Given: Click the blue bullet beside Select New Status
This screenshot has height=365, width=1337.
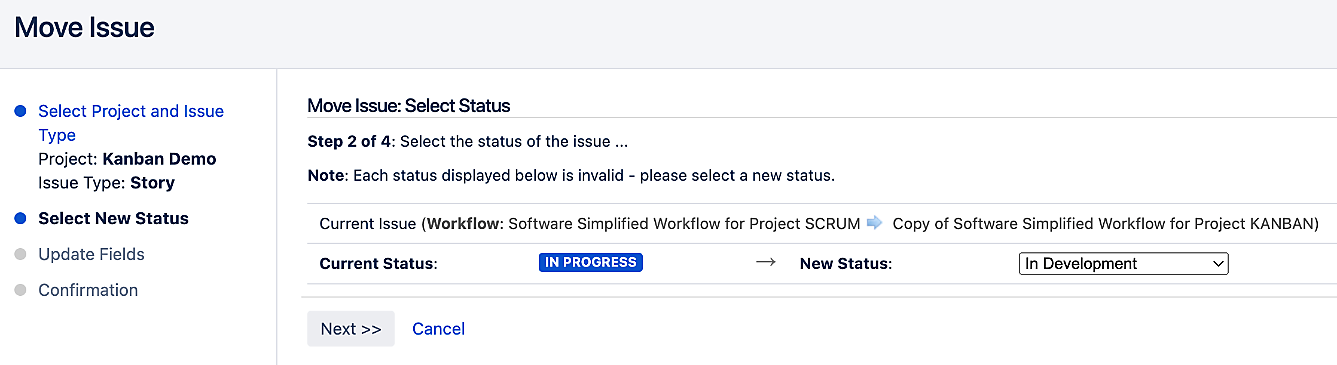Looking at the screenshot, I should click(x=20, y=218).
